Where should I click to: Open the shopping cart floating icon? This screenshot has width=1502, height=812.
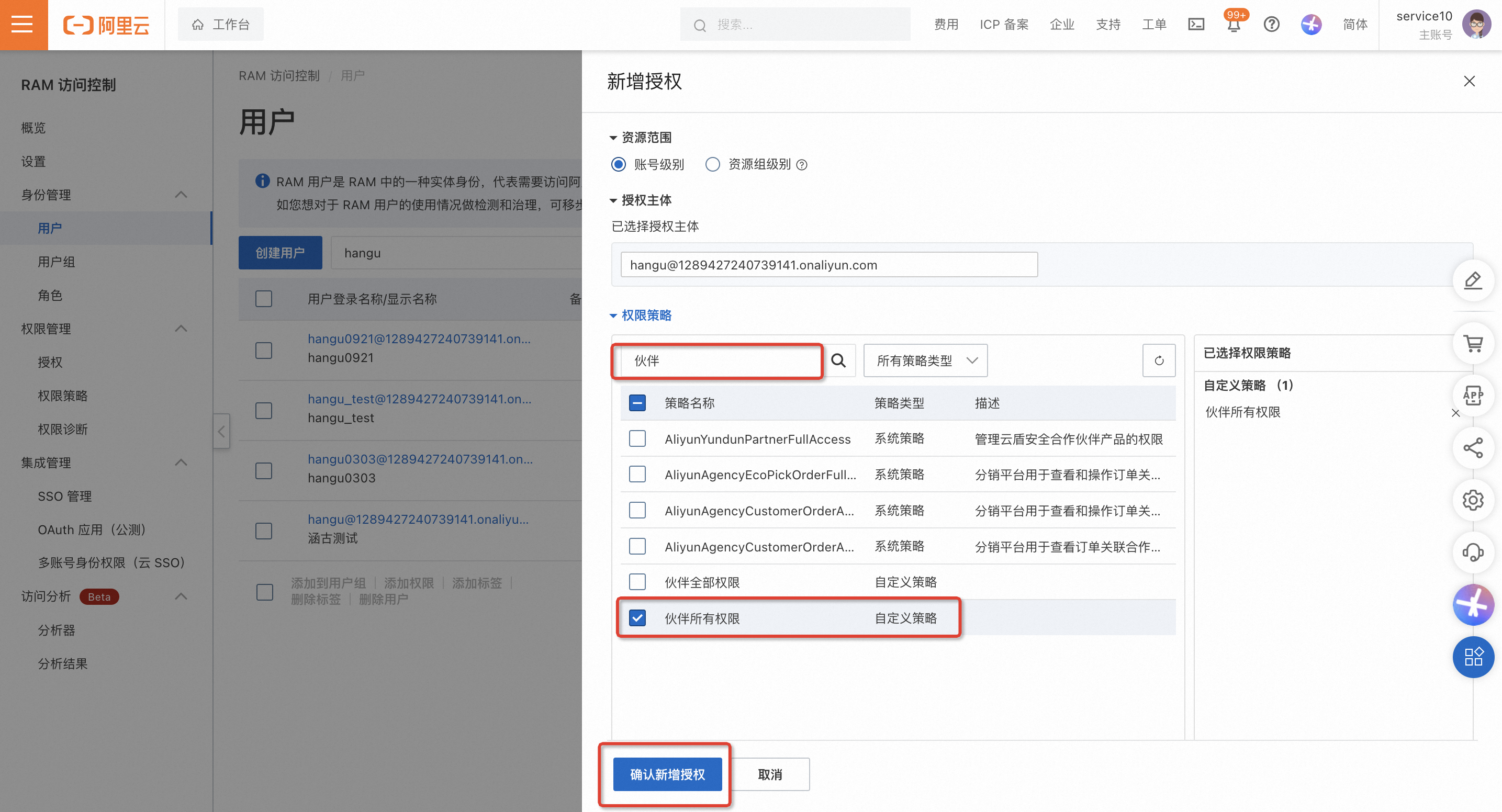tap(1473, 344)
